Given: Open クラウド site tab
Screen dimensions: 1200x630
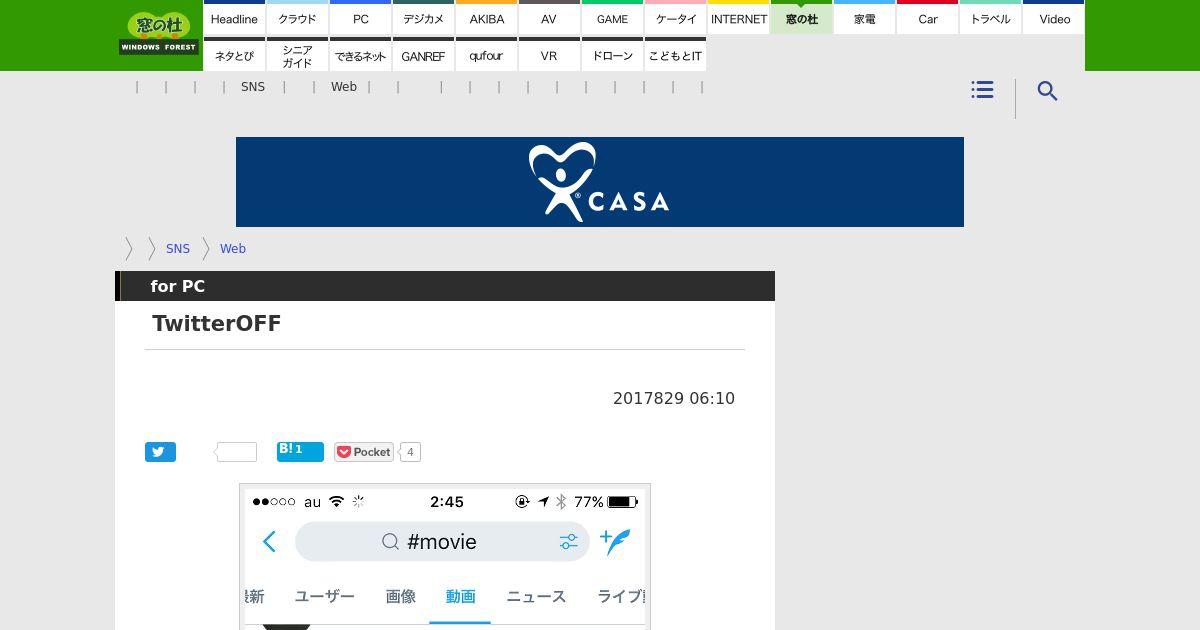Looking at the screenshot, I should 297,18.
